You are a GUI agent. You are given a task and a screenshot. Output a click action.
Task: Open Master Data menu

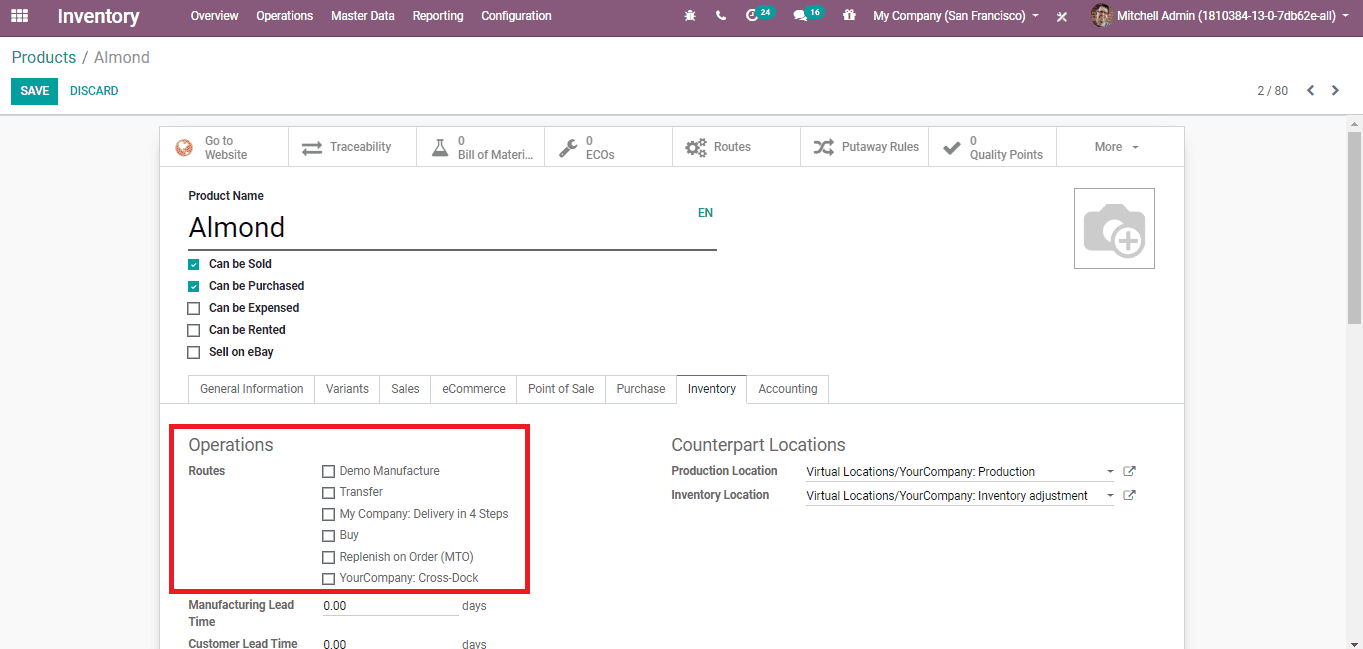362,16
